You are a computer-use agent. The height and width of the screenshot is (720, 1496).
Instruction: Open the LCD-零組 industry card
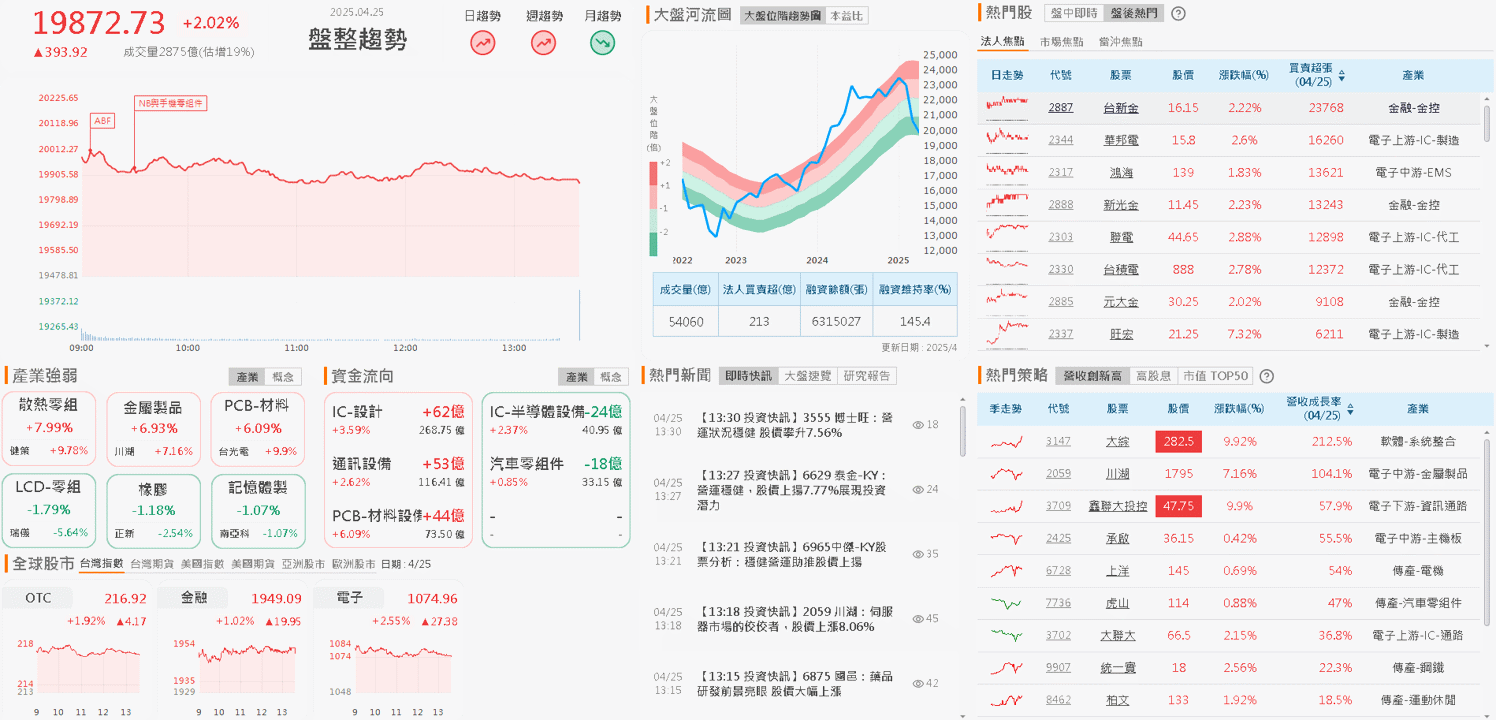(49, 510)
